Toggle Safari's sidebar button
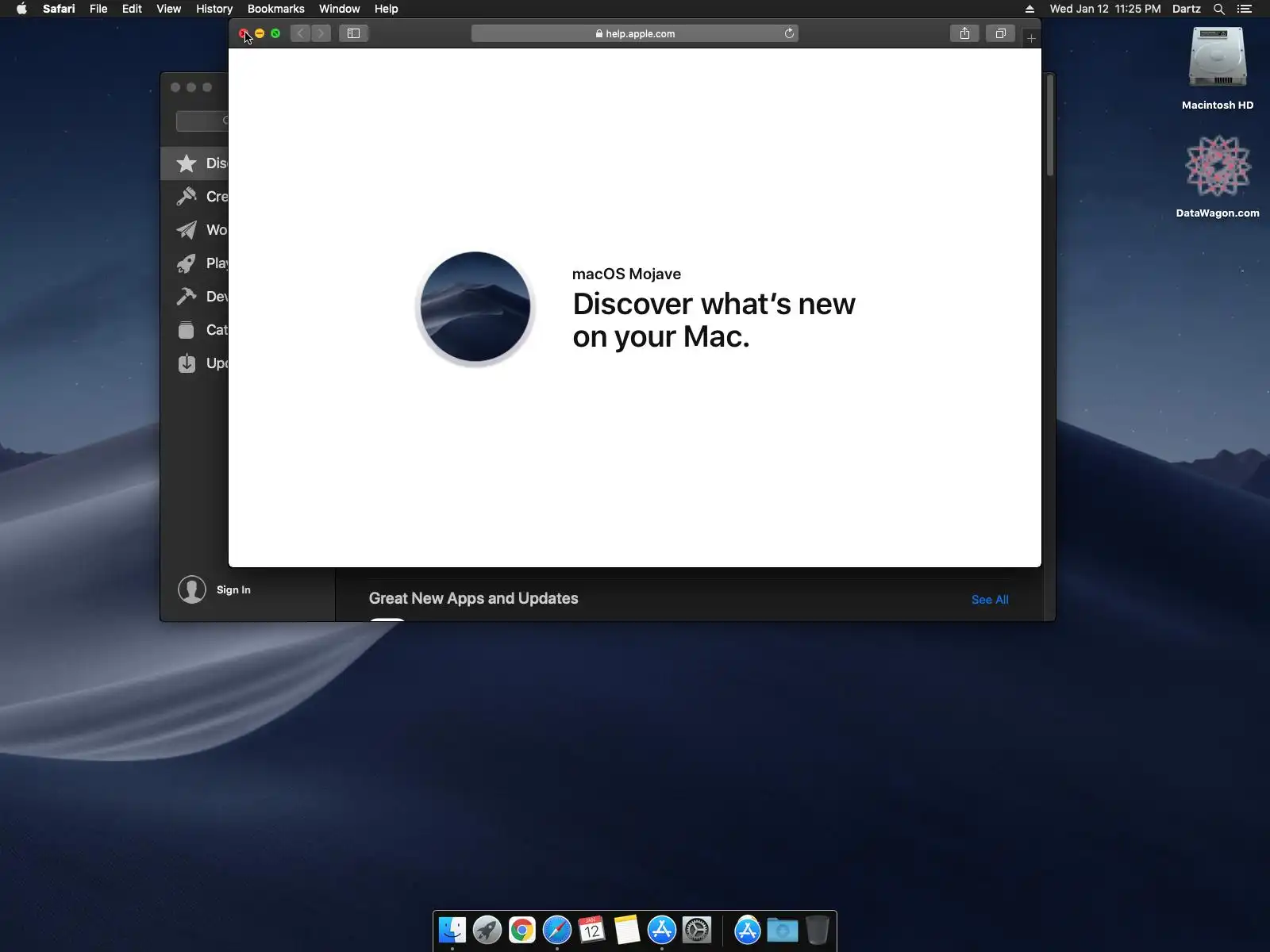Image resolution: width=1270 pixels, height=952 pixels. pos(353,33)
